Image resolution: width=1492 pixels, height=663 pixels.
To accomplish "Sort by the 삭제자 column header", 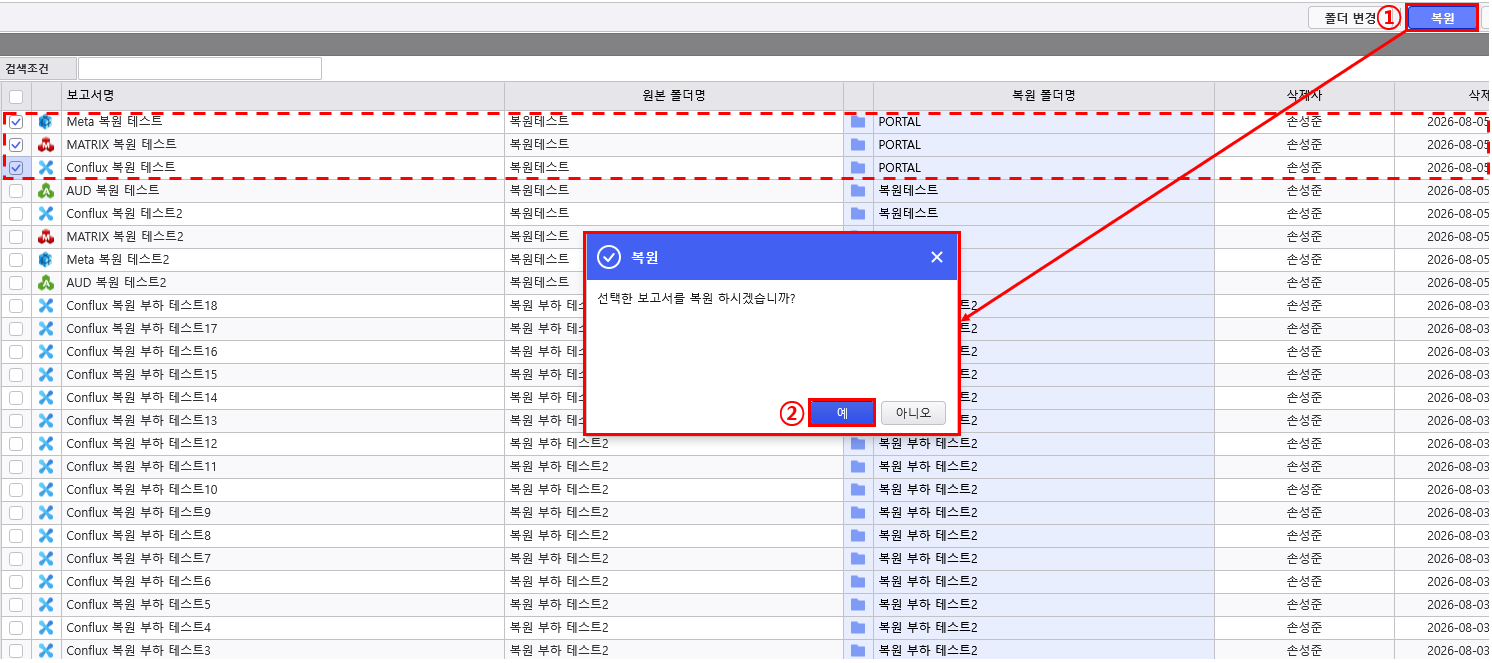I will pos(1304,96).
